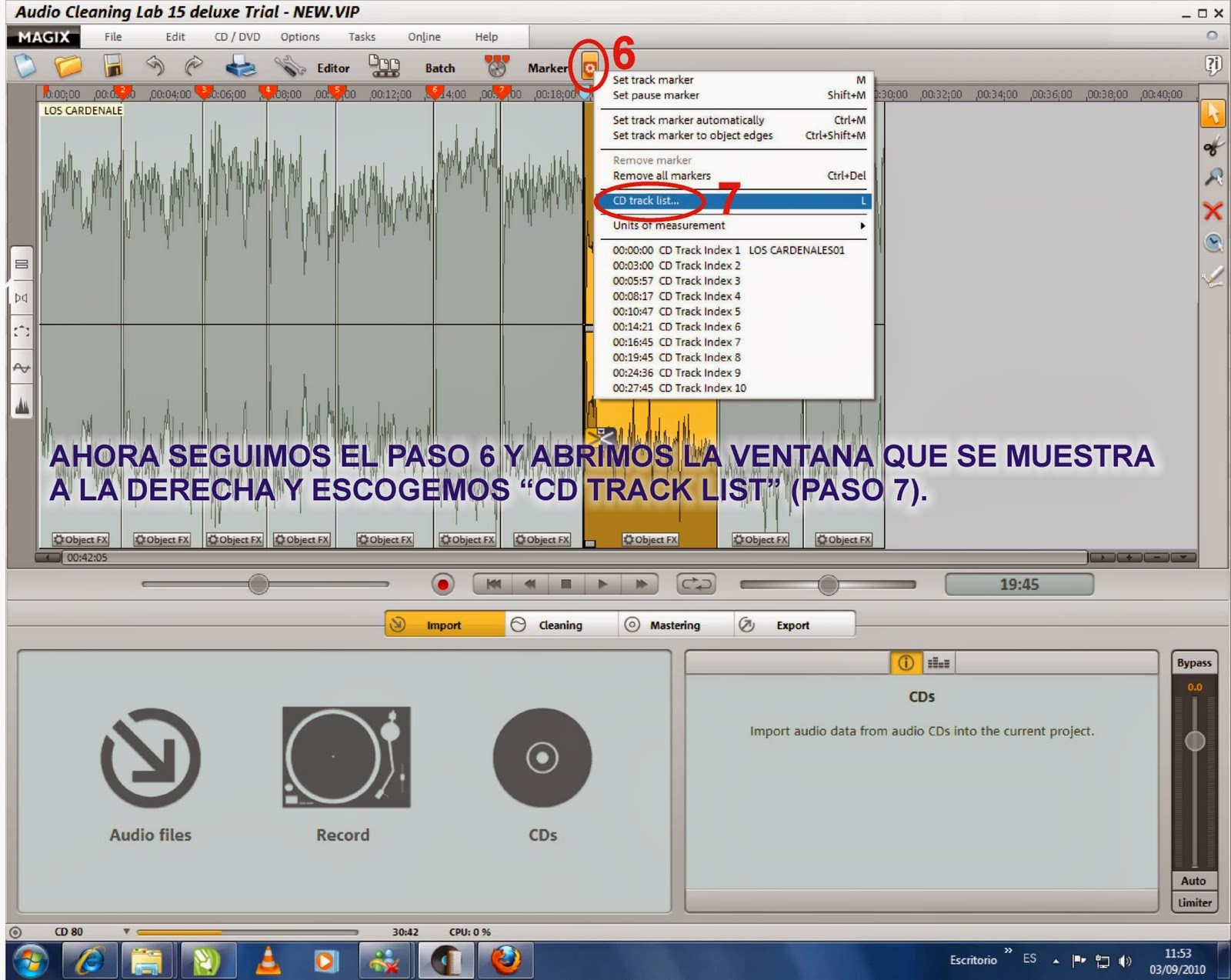Click the CDs import icon
The width and height of the screenshot is (1231, 980).
(542, 758)
